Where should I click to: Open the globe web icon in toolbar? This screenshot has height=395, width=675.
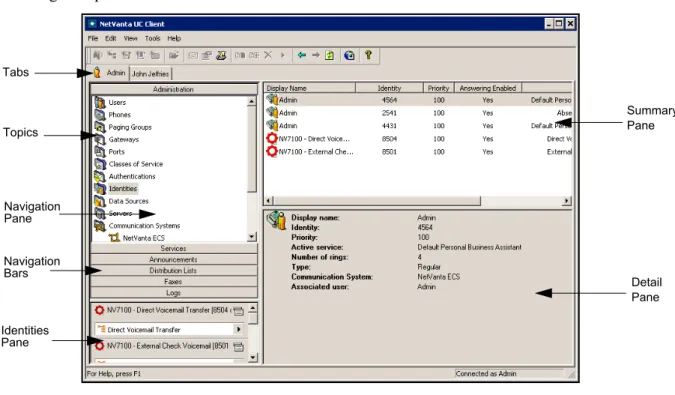coord(349,55)
